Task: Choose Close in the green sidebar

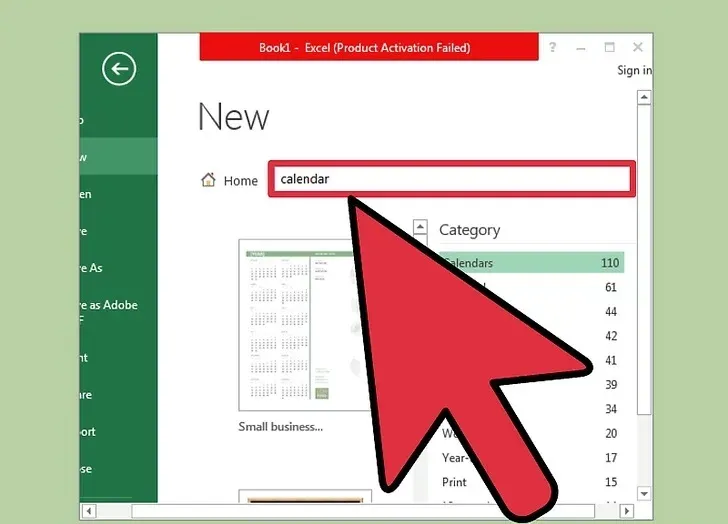Action: (x=118, y=469)
